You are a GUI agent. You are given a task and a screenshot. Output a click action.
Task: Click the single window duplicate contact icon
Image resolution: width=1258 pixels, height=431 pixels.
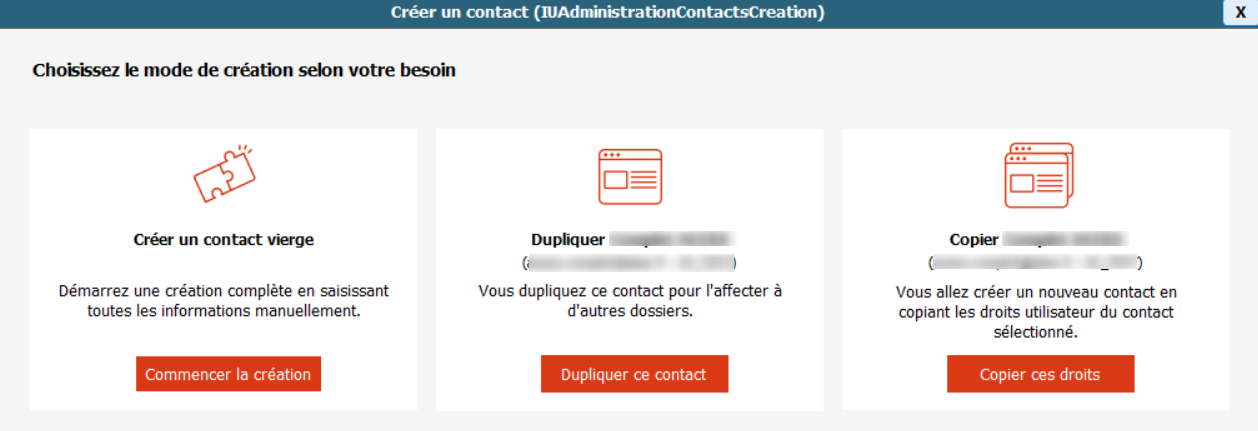pyautogui.click(x=629, y=177)
